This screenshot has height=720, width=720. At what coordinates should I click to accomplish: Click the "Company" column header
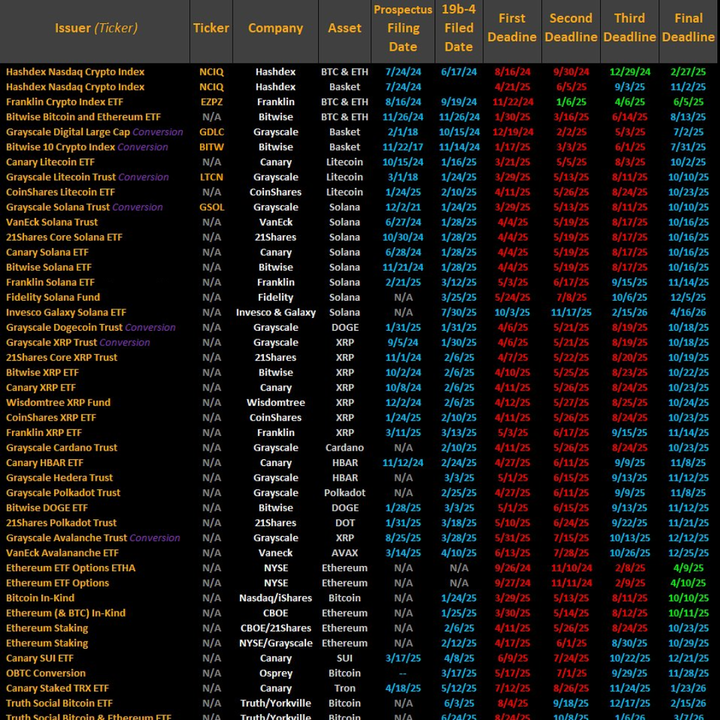click(276, 28)
